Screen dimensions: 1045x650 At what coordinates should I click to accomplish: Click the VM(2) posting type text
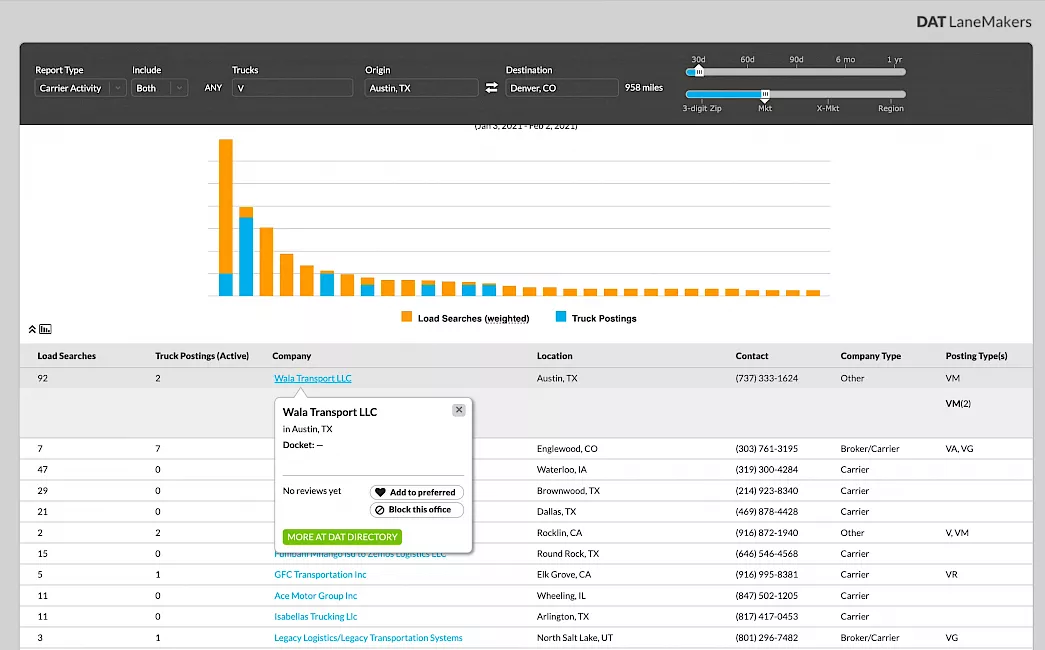(x=958, y=403)
